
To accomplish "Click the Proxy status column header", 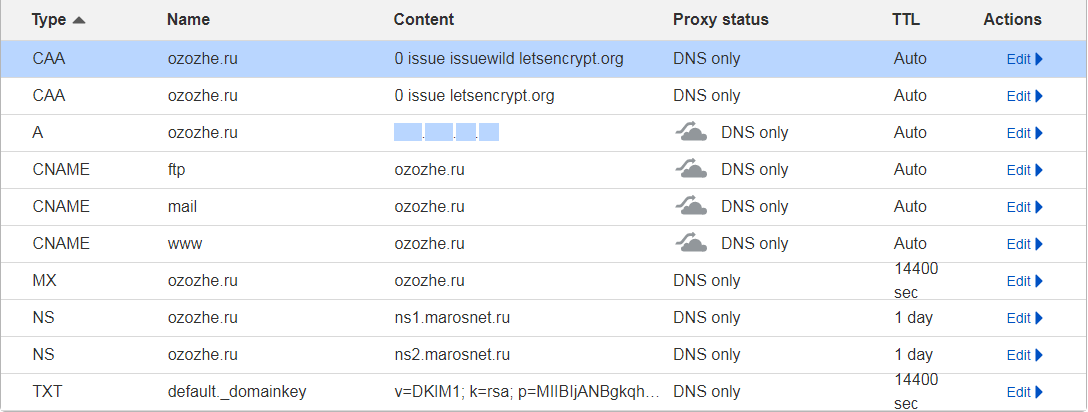I will (720, 20).
